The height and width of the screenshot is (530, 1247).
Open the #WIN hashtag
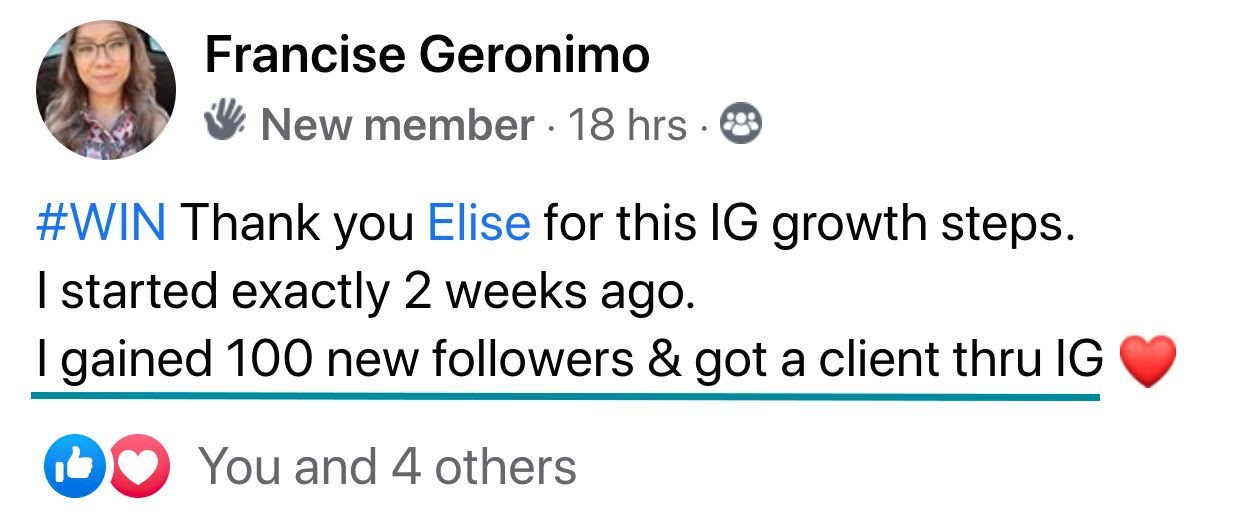[100, 224]
